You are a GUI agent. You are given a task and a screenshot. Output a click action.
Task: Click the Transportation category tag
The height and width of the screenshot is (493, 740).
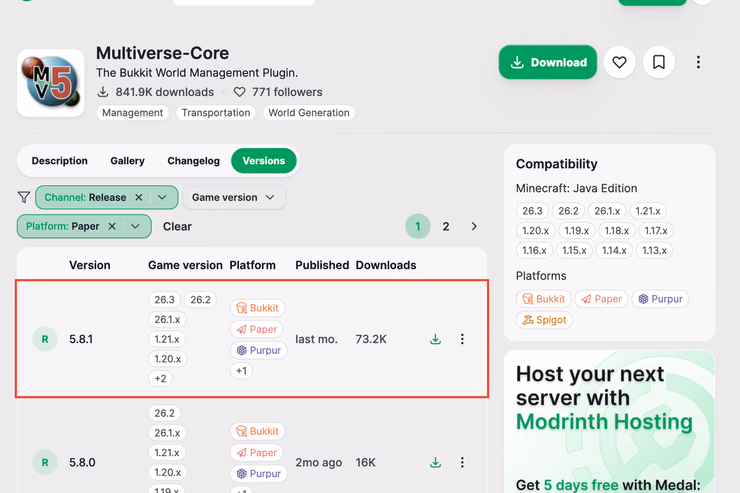tap(216, 113)
